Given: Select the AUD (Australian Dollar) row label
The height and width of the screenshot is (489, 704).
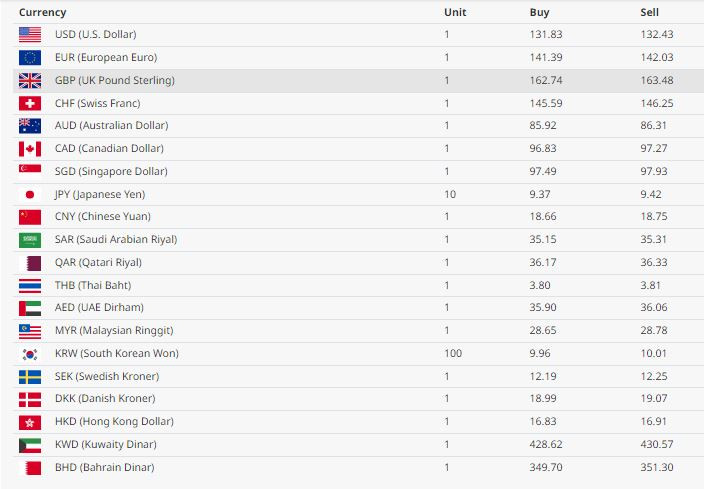Looking at the screenshot, I should click(111, 125).
